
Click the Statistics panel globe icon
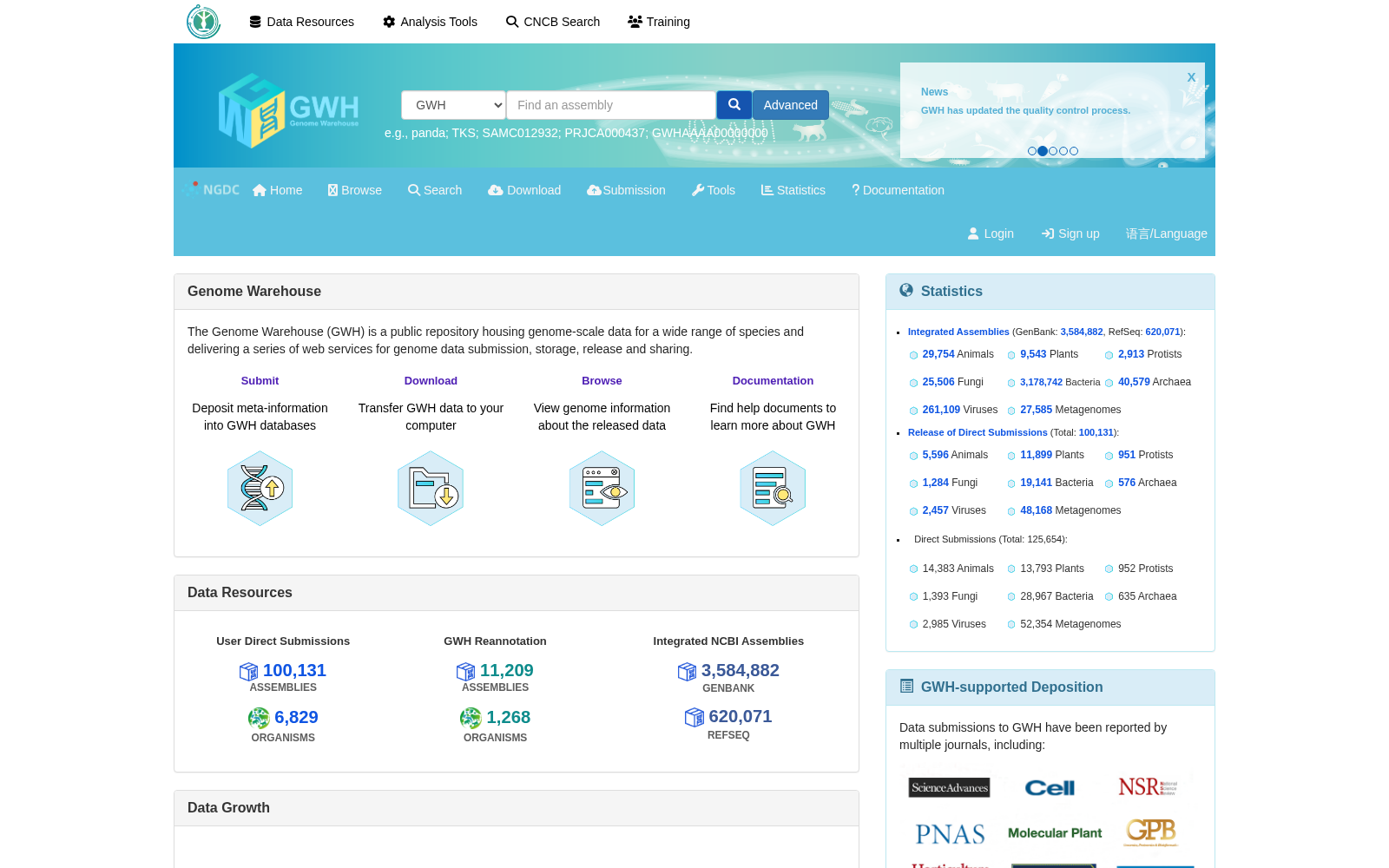(906, 291)
